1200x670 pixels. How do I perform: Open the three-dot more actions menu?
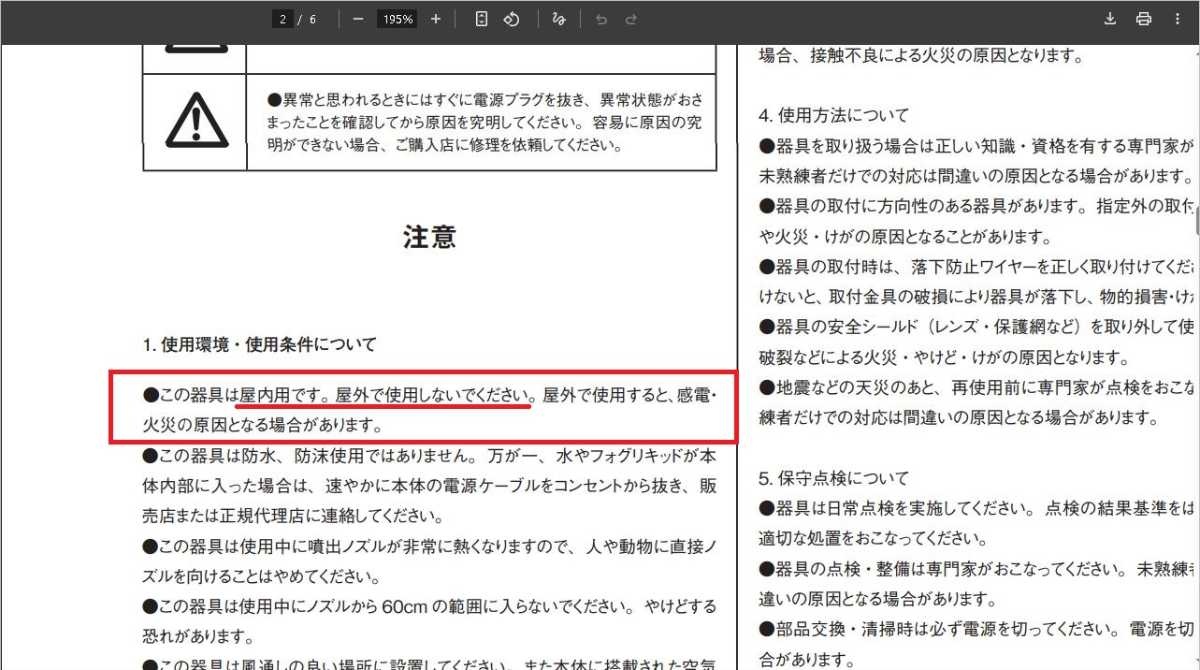coord(1177,19)
